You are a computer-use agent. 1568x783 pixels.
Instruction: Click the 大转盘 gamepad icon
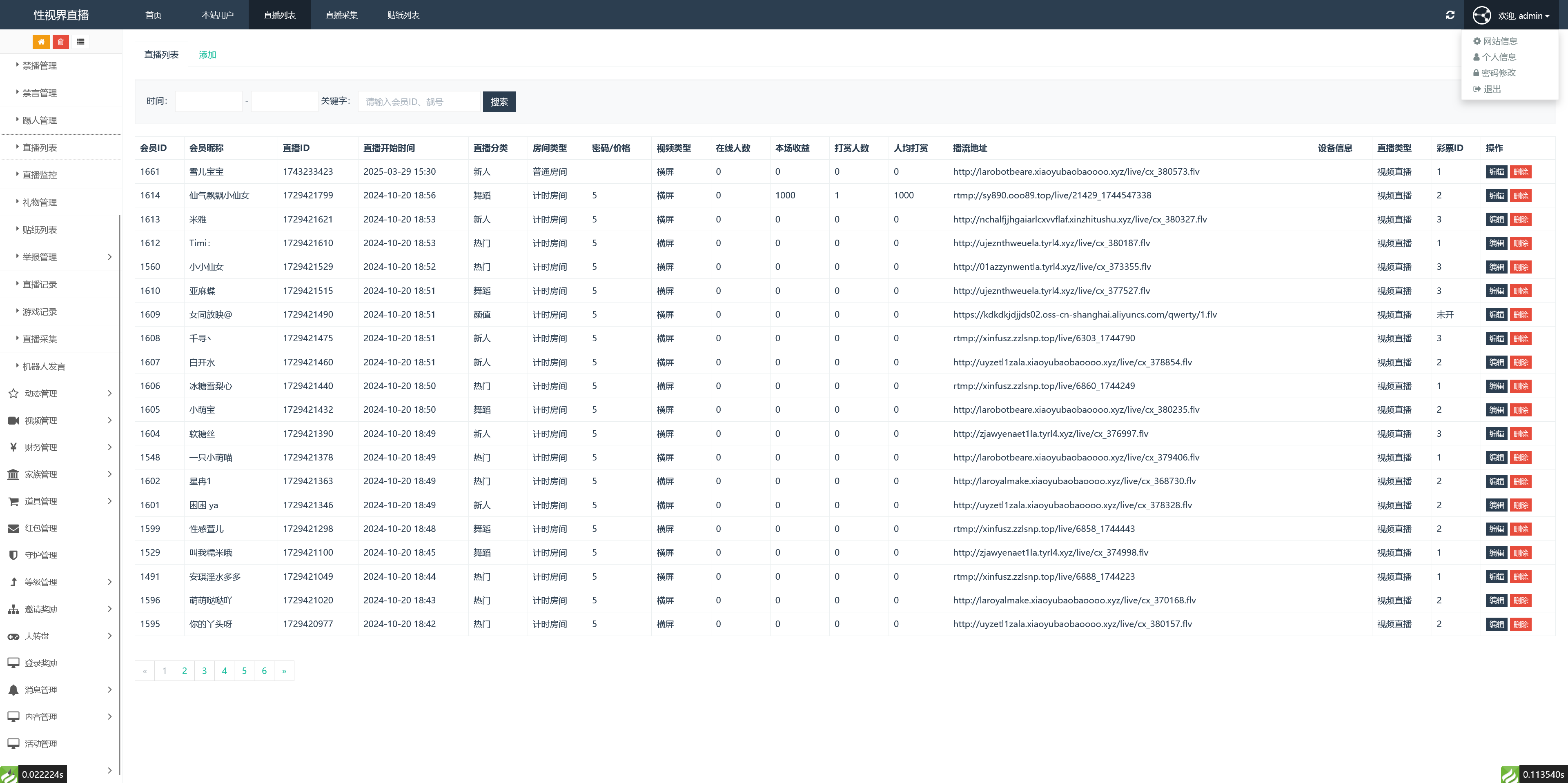(x=13, y=636)
